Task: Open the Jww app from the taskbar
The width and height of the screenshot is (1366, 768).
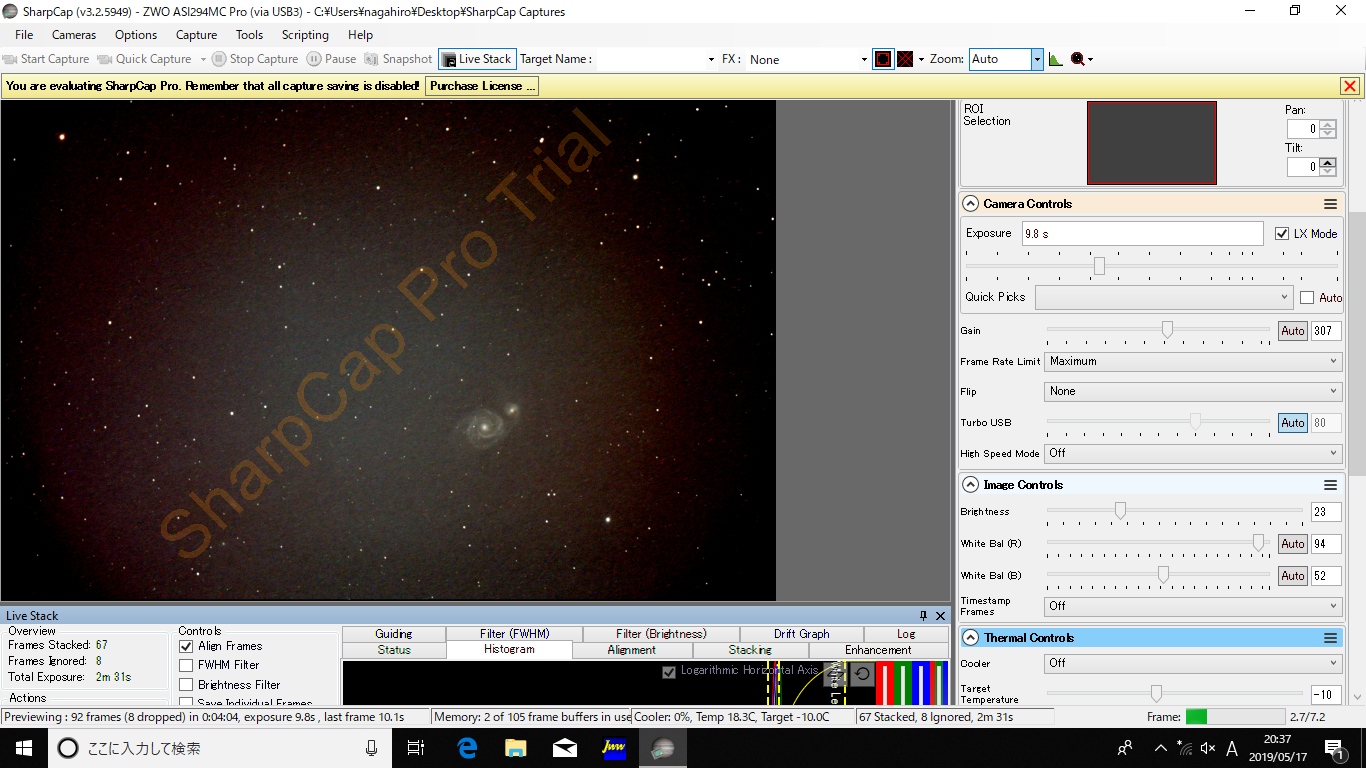Action: [614, 747]
